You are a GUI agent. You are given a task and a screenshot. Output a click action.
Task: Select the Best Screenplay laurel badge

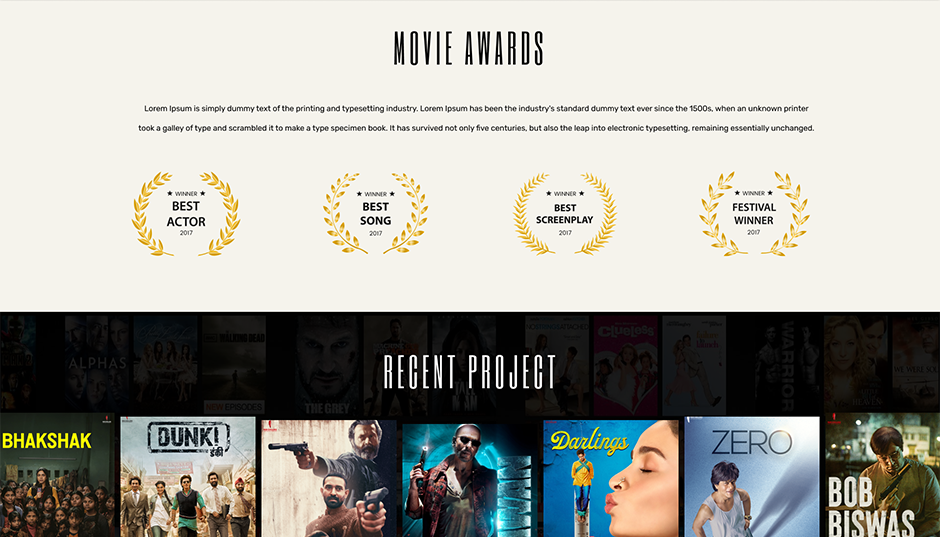coord(565,213)
